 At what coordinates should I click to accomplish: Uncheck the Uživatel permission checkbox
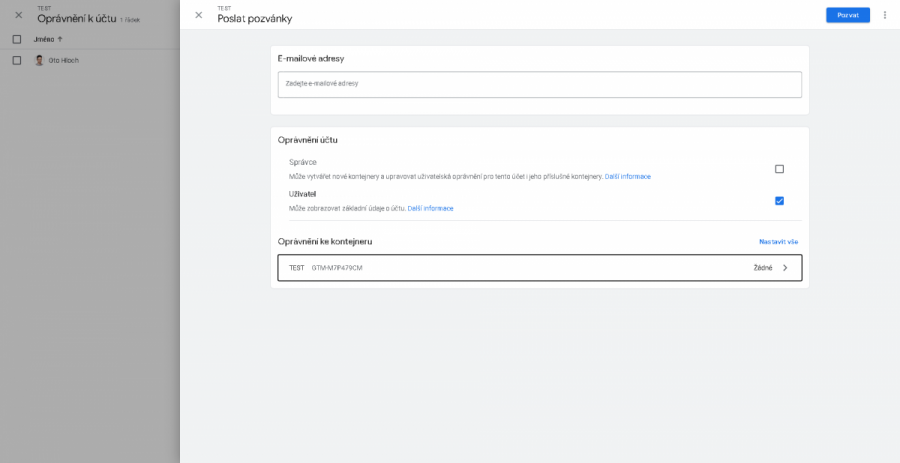tap(779, 201)
